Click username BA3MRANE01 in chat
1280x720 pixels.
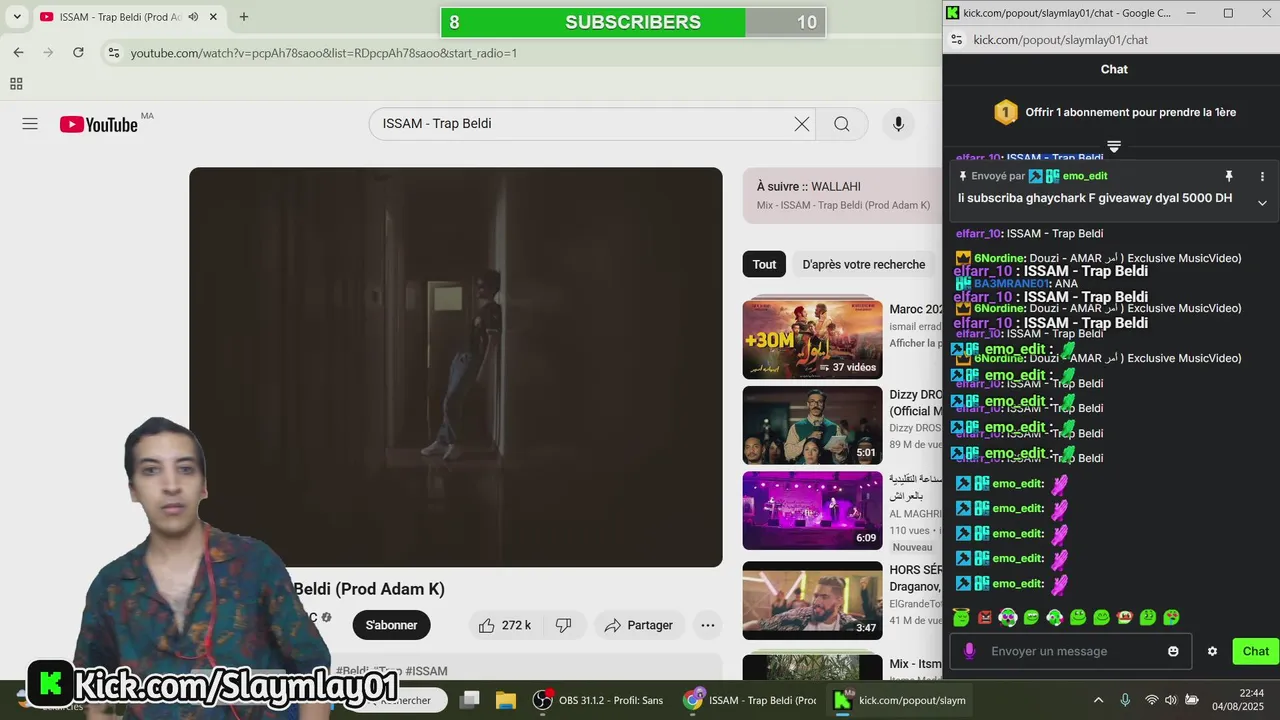point(1011,283)
